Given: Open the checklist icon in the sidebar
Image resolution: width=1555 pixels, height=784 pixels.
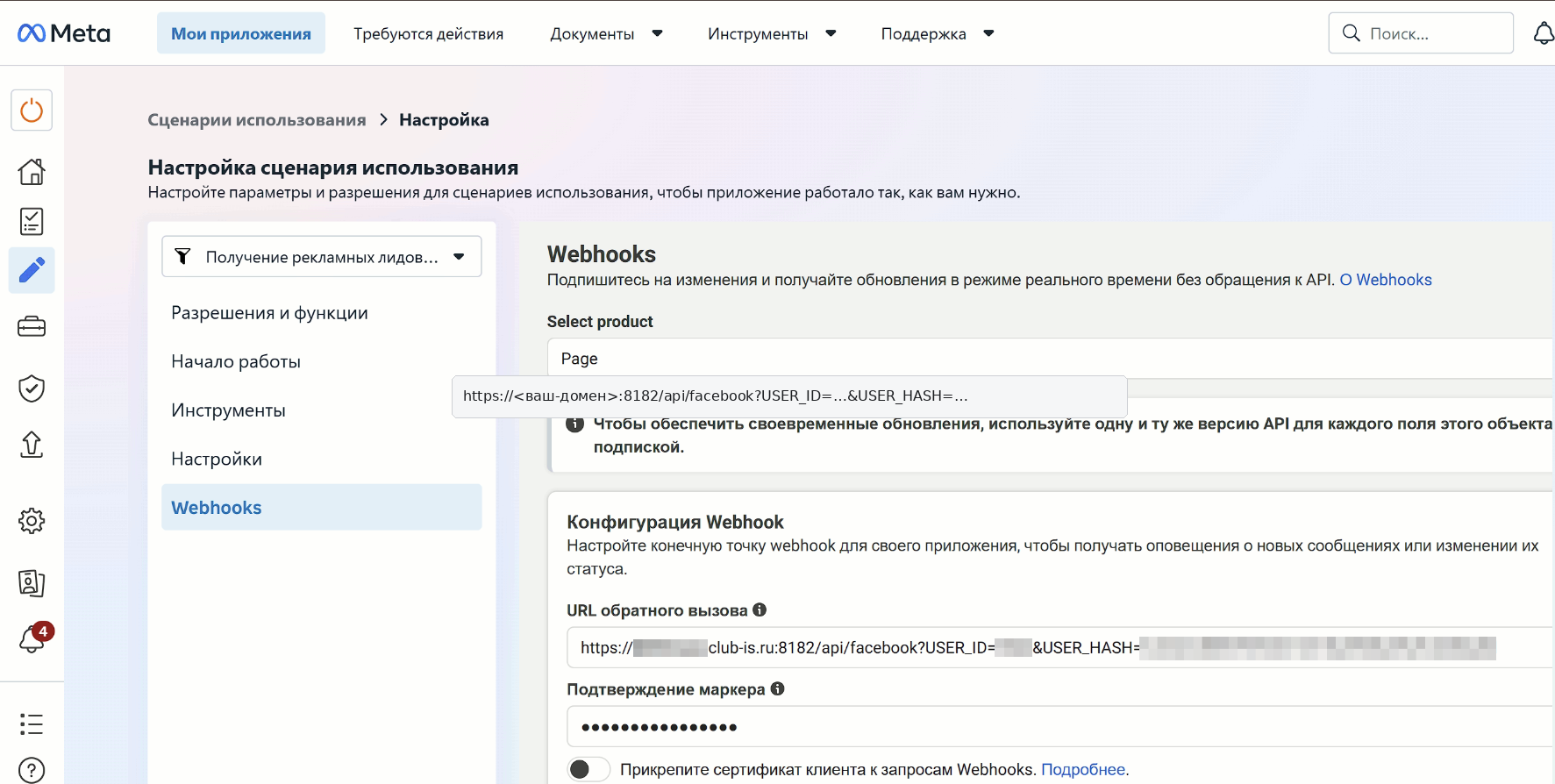Looking at the screenshot, I should pos(32,221).
